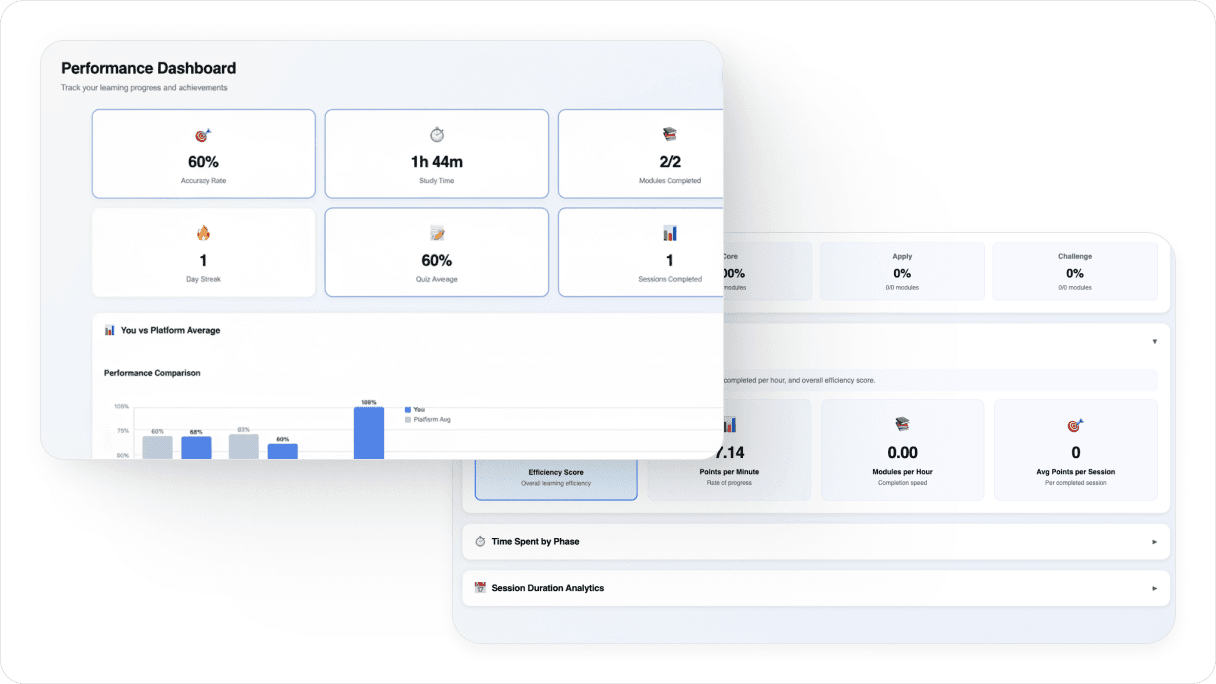Click the 83% gray bar in the chart

tap(244, 446)
